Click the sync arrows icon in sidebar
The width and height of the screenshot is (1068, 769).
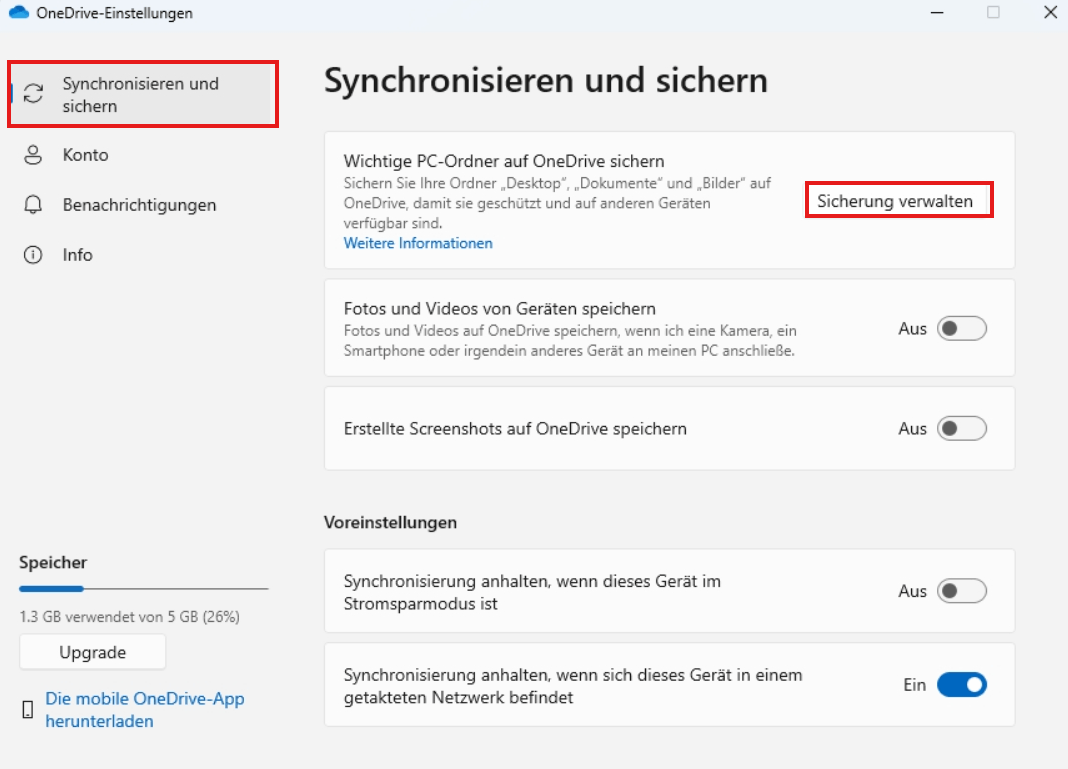point(33,93)
